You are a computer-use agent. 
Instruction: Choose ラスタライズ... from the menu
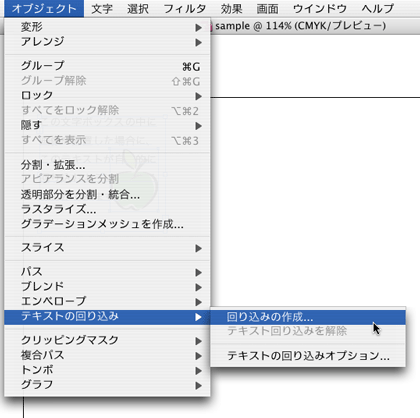pyautogui.click(x=107, y=209)
